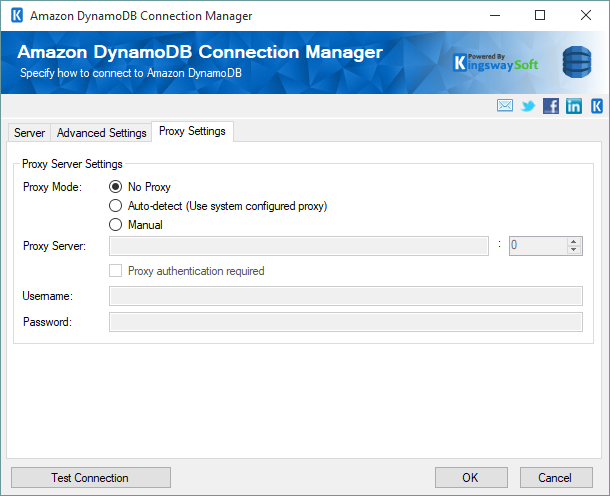The image size is (610, 496).
Task: Open the KingswaySoft K icon in the social row
Action: pyautogui.click(x=597, y=106)
